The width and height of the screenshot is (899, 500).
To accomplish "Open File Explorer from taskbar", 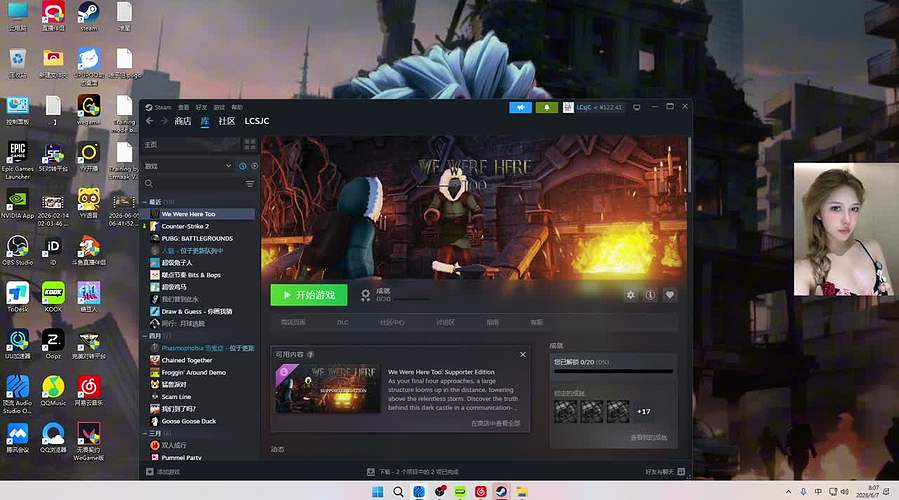I will [x=522, y=491].
